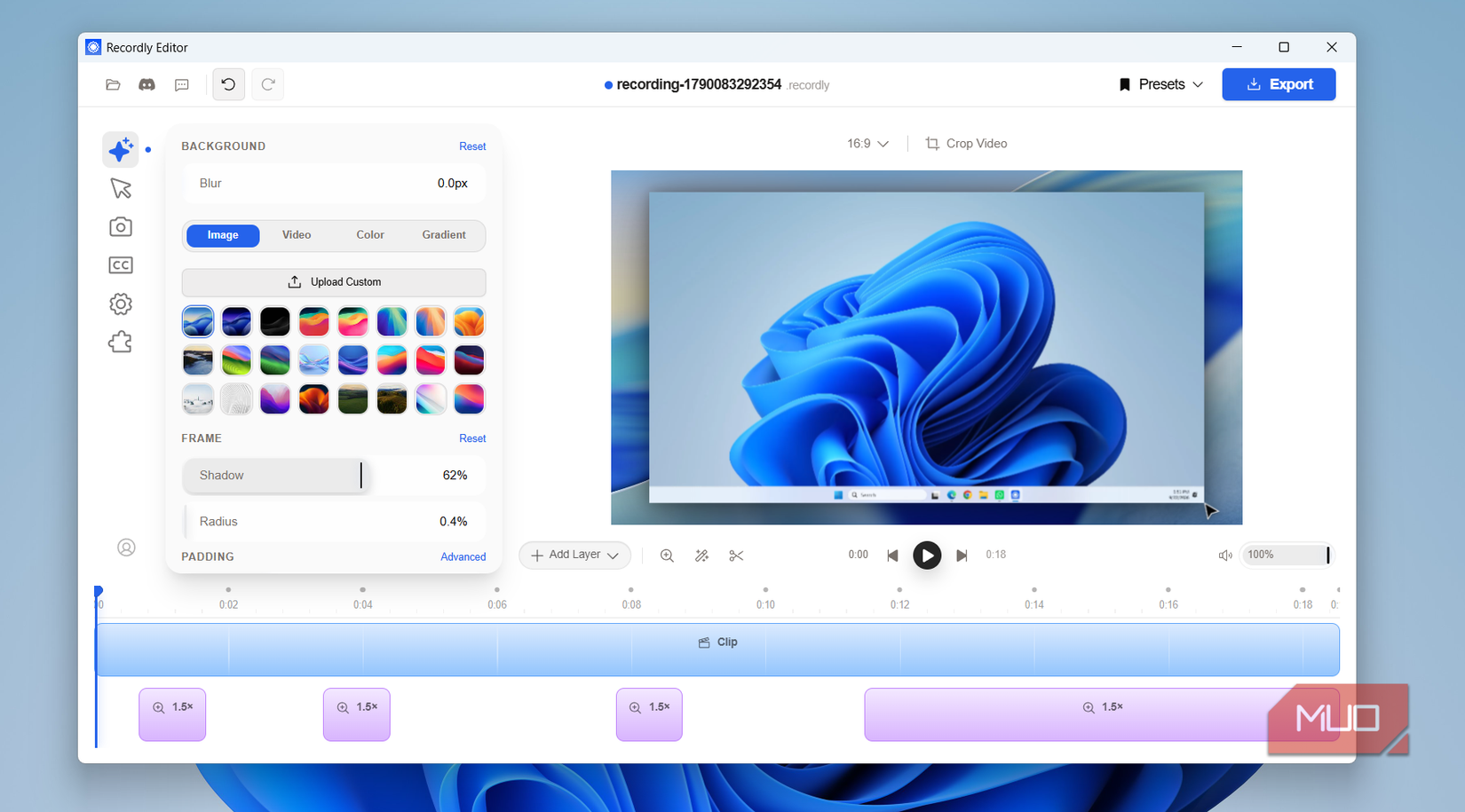Choose the foggy river landscape background thumbnail
The width and height of the screenshot is (1465, 812).
[x=198, y=360]
